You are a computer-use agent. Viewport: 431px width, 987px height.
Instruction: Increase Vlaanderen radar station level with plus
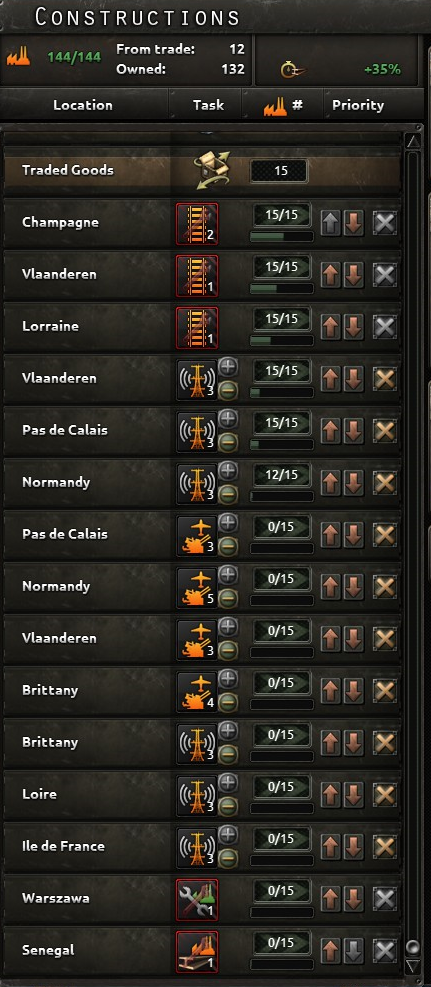click(228, 367)
